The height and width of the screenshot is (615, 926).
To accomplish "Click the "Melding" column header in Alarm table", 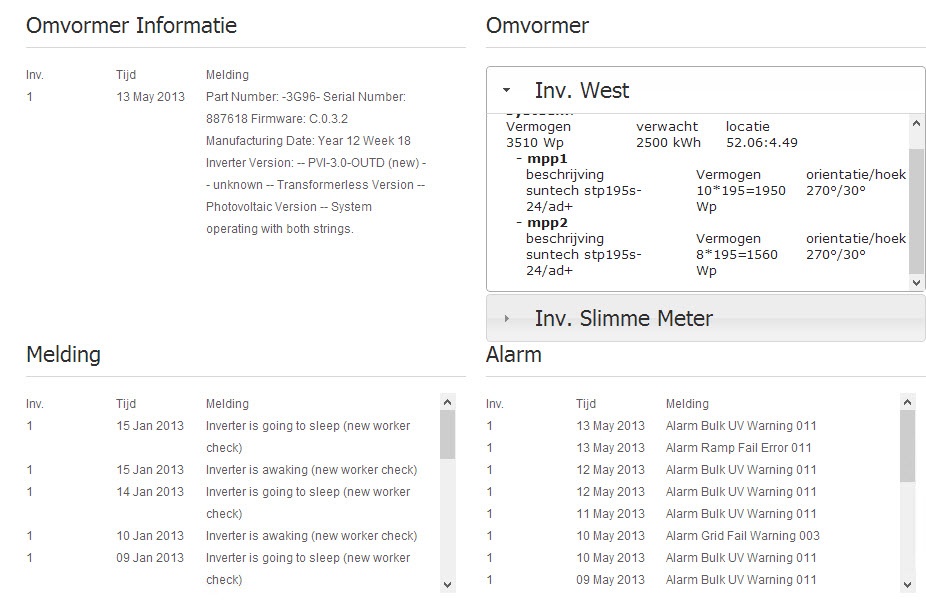I will click(x=687, y=404).
